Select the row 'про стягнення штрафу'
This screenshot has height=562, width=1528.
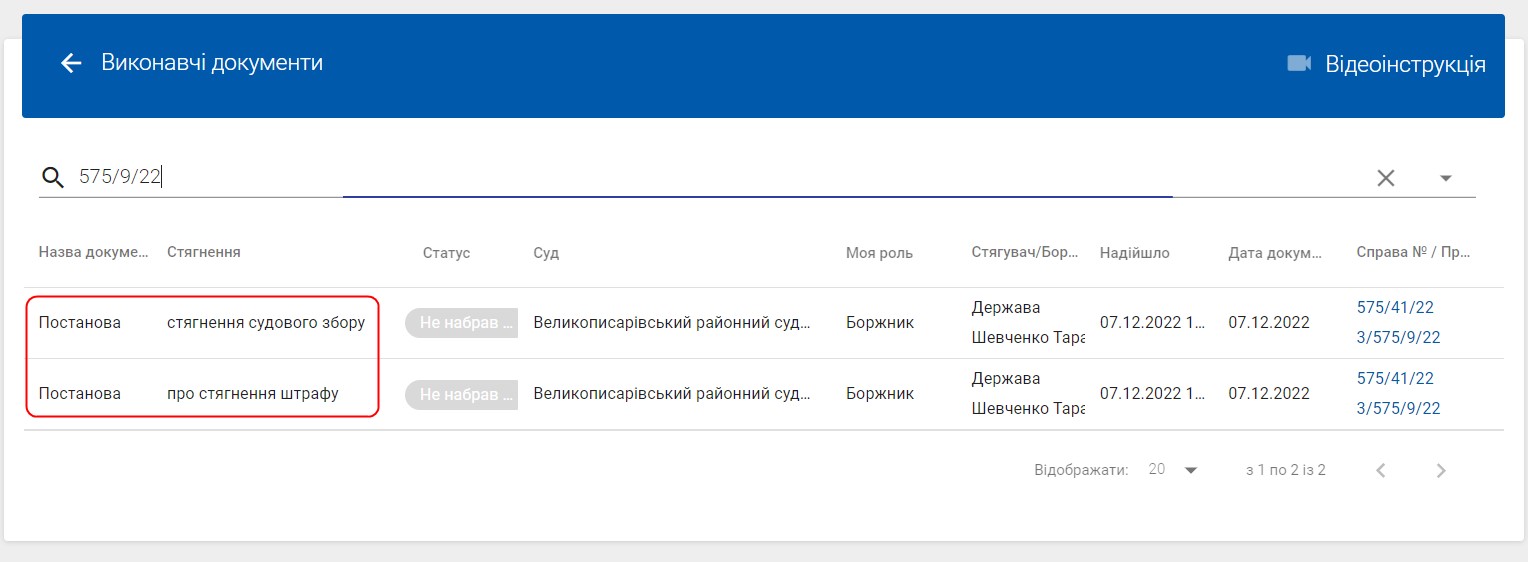pos(252,394)
